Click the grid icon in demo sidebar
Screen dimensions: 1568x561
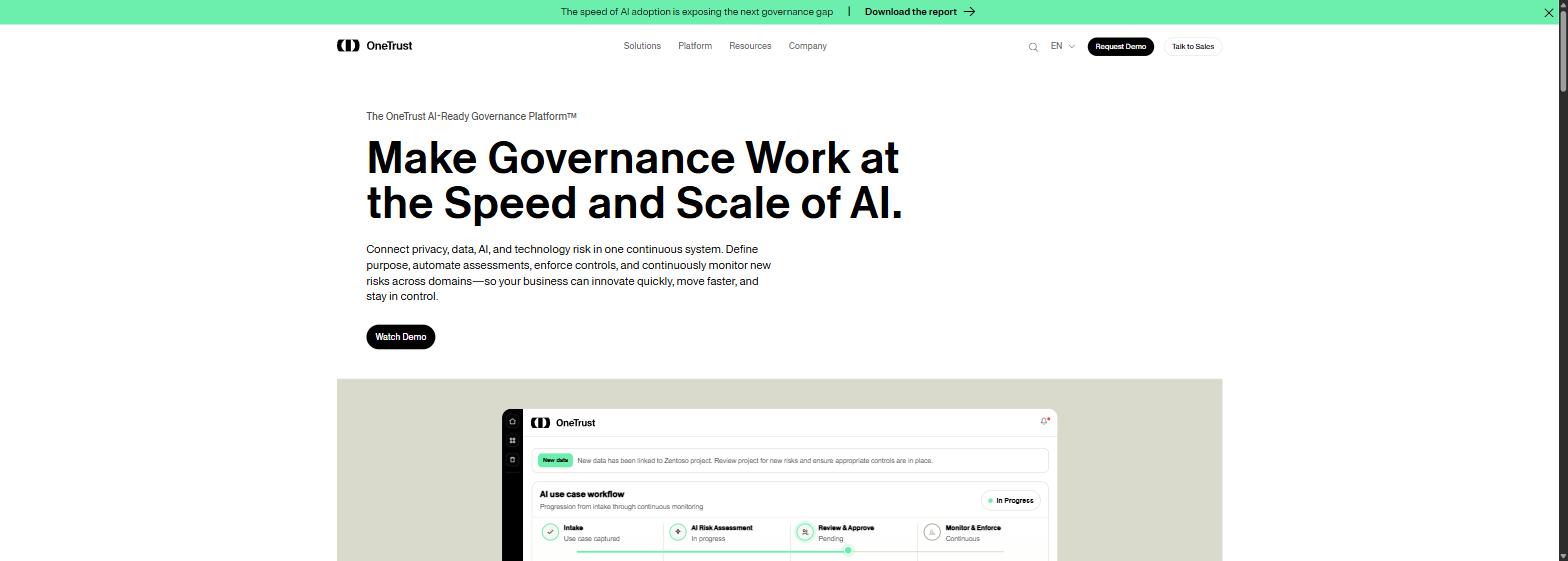[512, 441]
